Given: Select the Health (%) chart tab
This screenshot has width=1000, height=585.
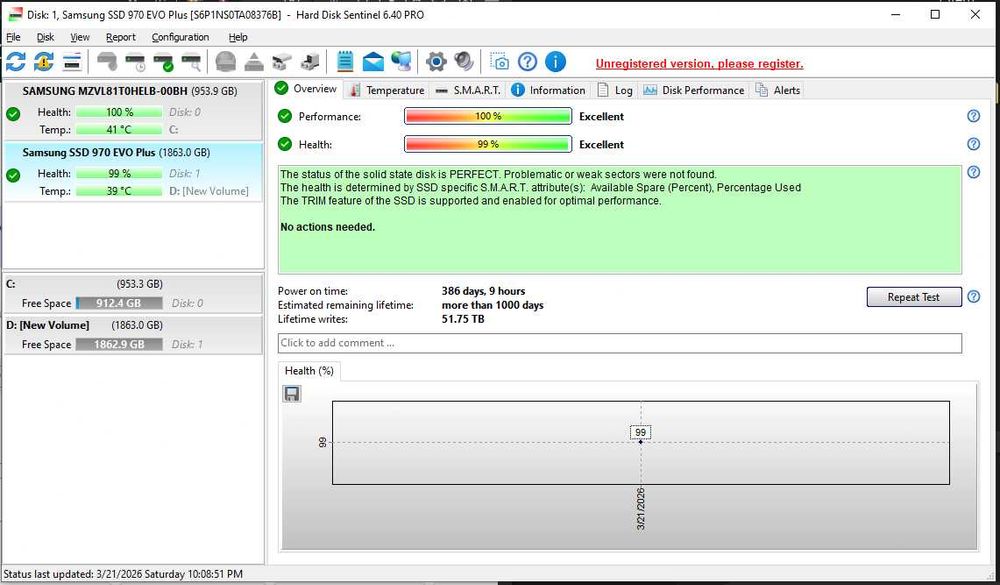Looking at the screenshot, I should click(x=309, y=371).
